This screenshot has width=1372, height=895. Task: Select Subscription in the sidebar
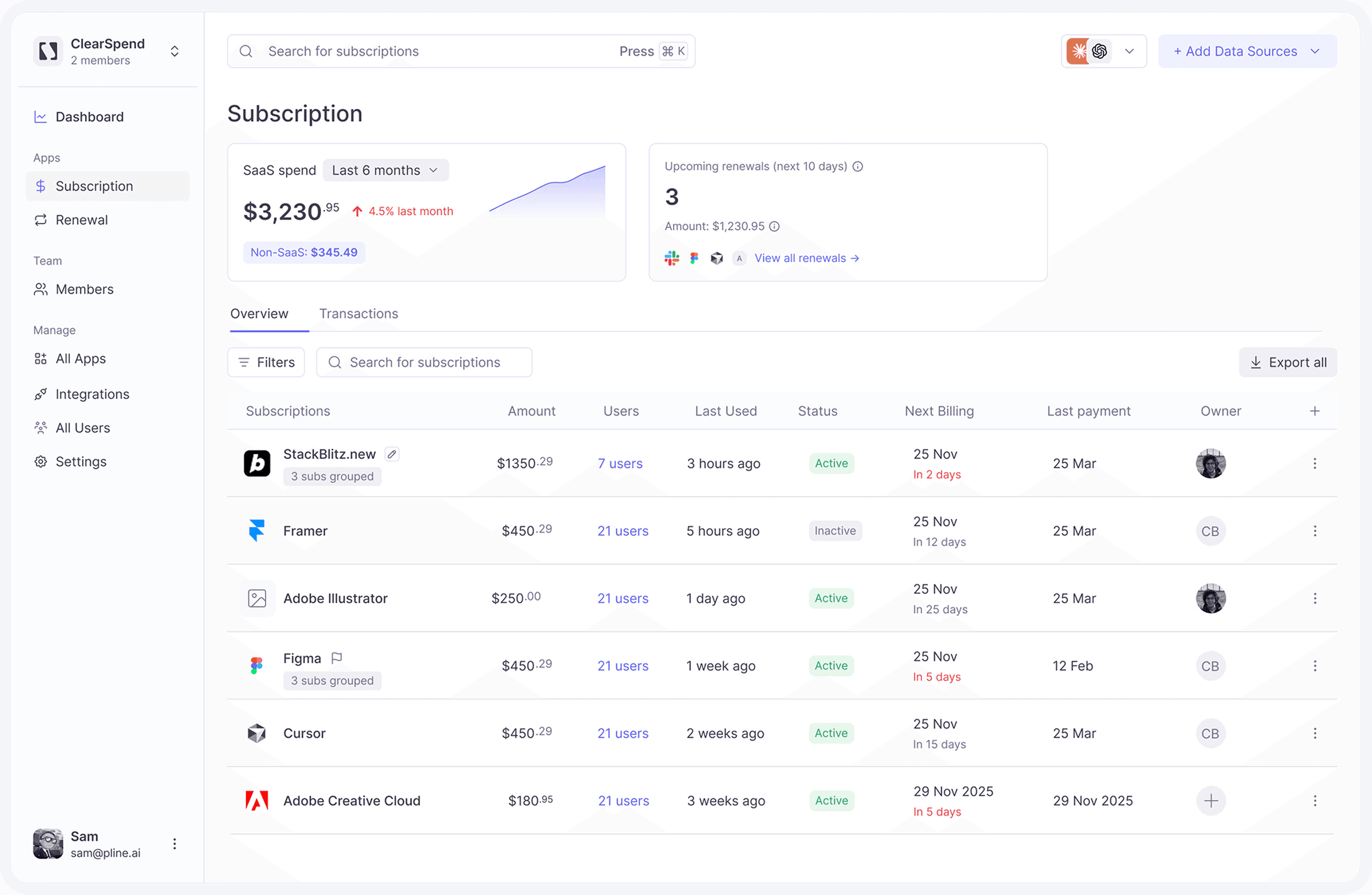pos(107,186)
